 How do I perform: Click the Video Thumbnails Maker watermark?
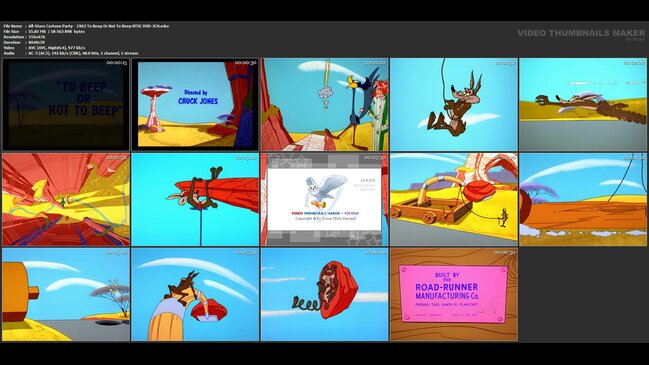point(581,33)
